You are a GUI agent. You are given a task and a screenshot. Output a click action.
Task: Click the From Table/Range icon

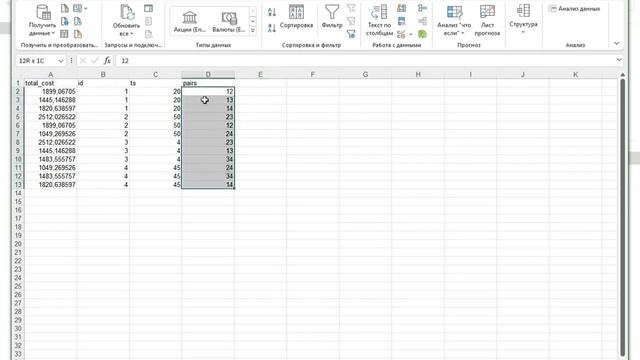tap(64, 34)
